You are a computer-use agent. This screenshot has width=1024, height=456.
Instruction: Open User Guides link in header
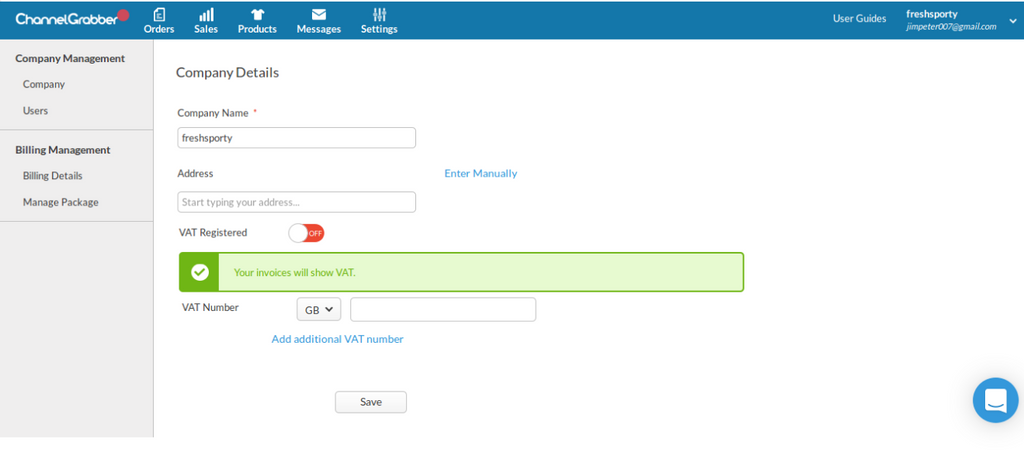tap(859, 19)
